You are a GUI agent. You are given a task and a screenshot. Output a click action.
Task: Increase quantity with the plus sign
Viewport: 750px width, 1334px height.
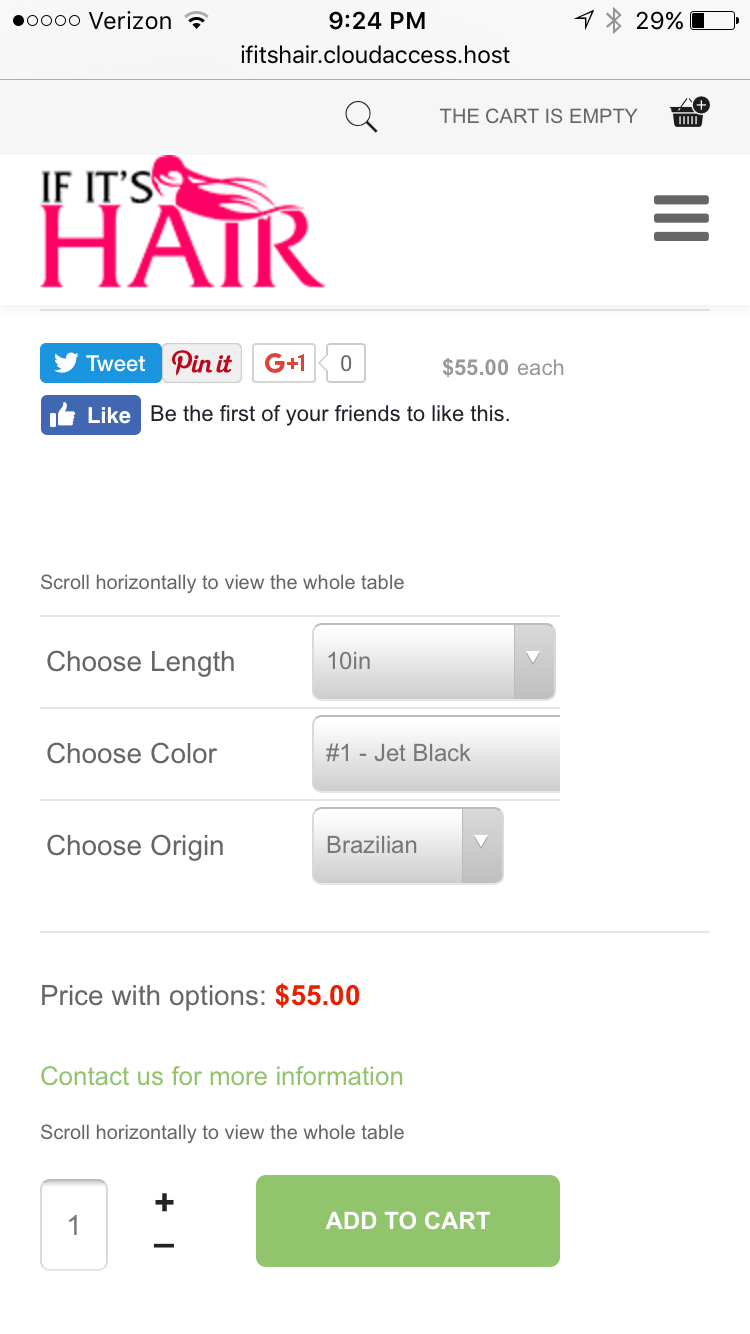[x=165, y=1202]
